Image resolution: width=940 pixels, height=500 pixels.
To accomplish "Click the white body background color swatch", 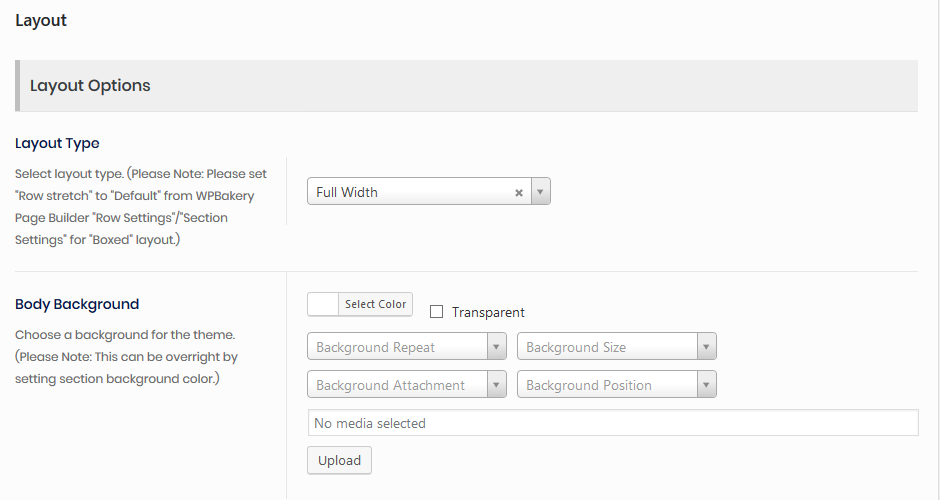I will click(323, 304).
